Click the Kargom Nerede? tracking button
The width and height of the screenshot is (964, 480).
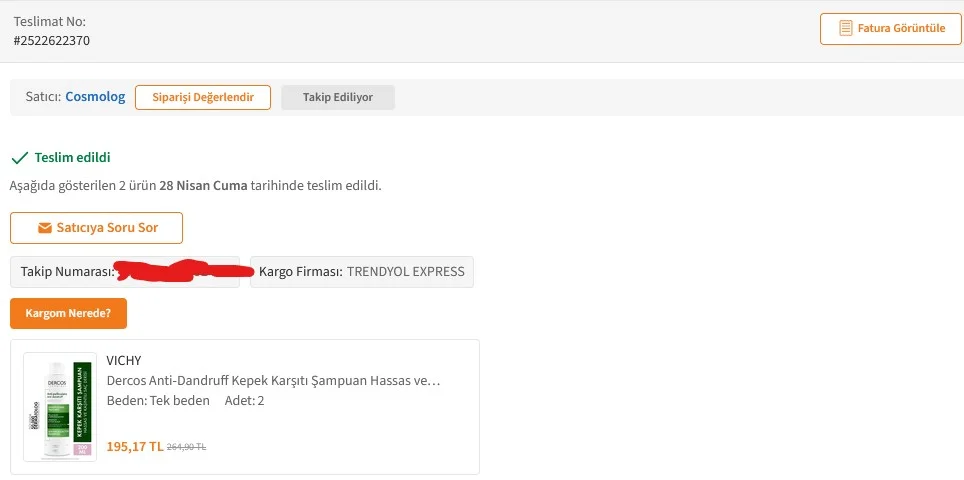(68, 313)
